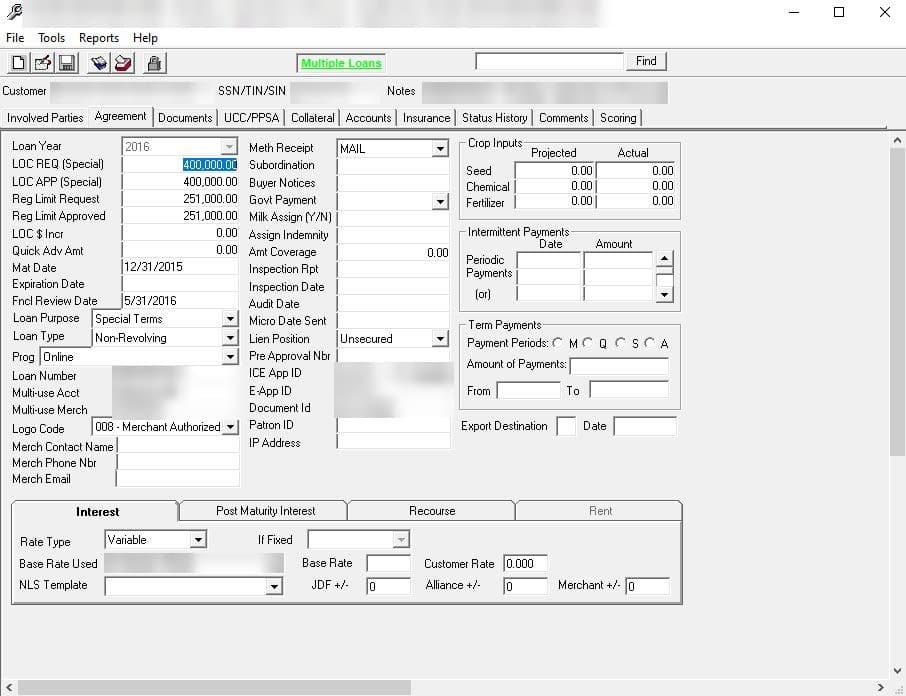Open the File menu

[x=15, y=38]
